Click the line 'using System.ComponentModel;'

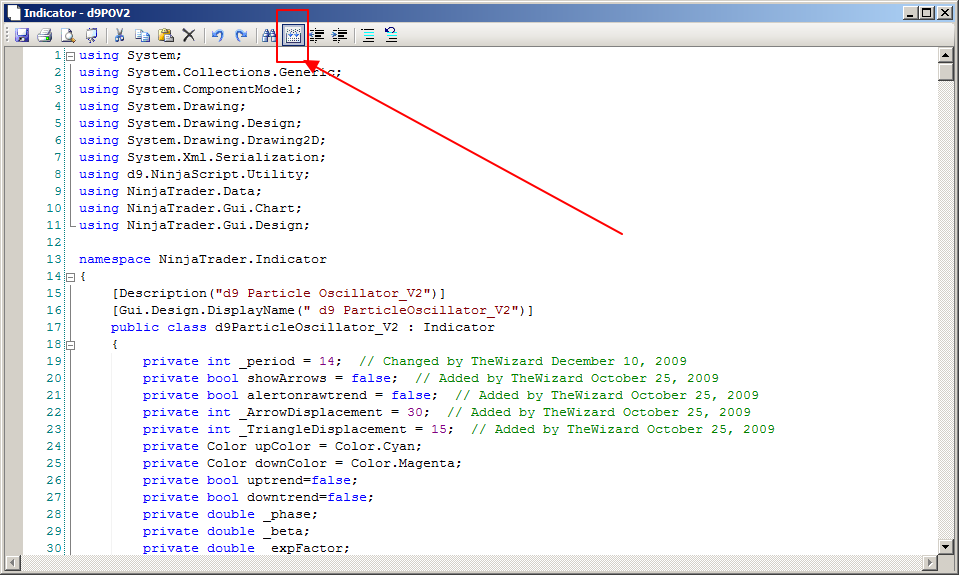(190, 89)
